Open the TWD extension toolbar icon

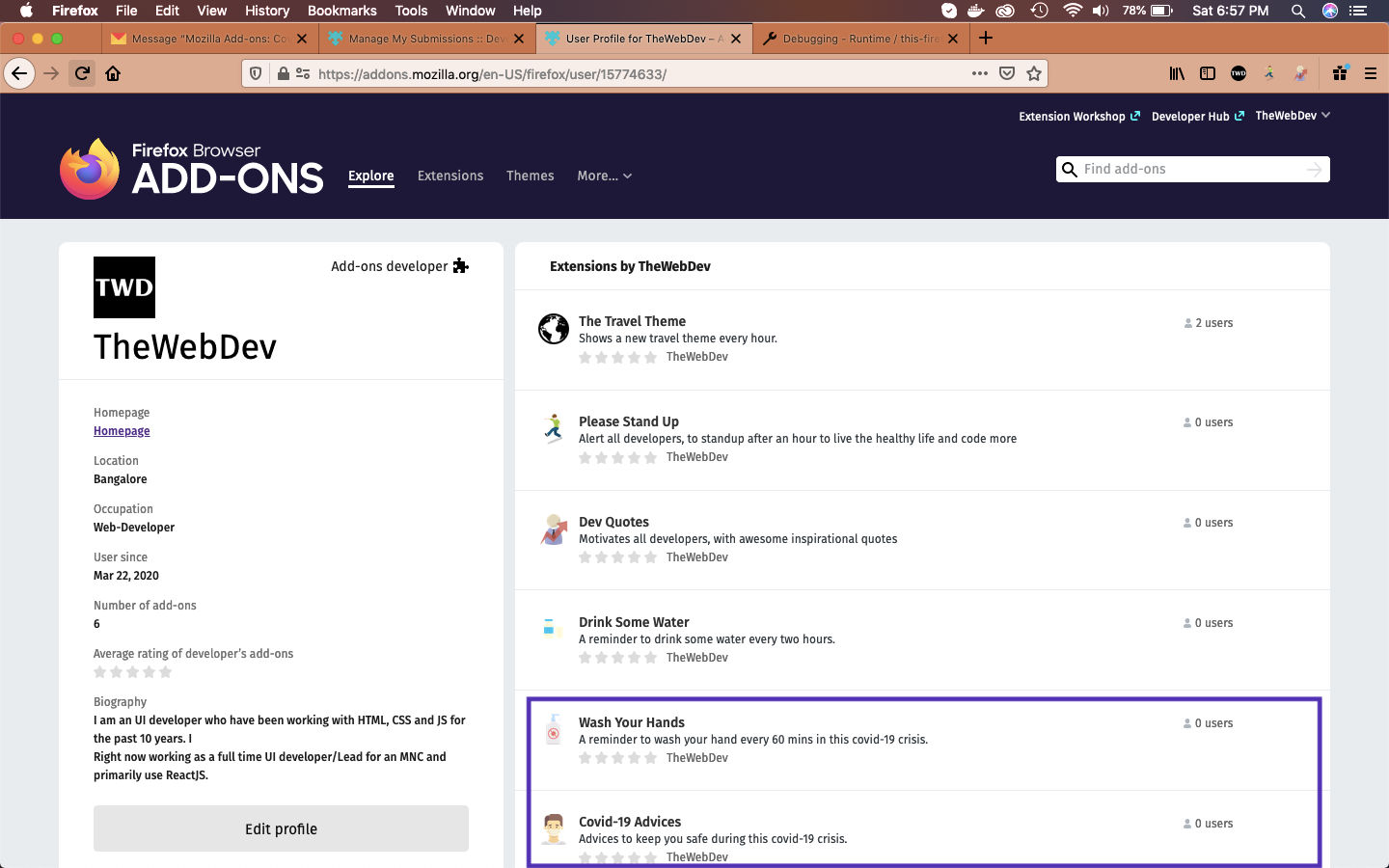click(x=1239, y=73)
